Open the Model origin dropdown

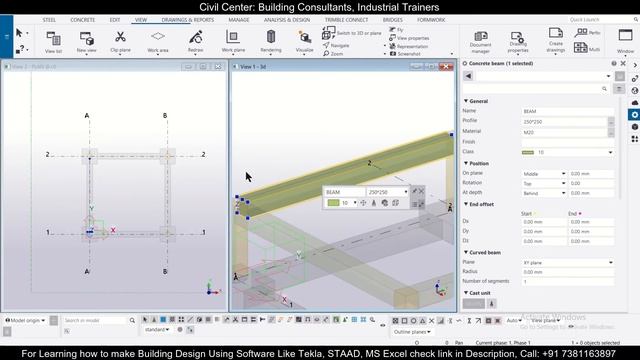(24, 320)
